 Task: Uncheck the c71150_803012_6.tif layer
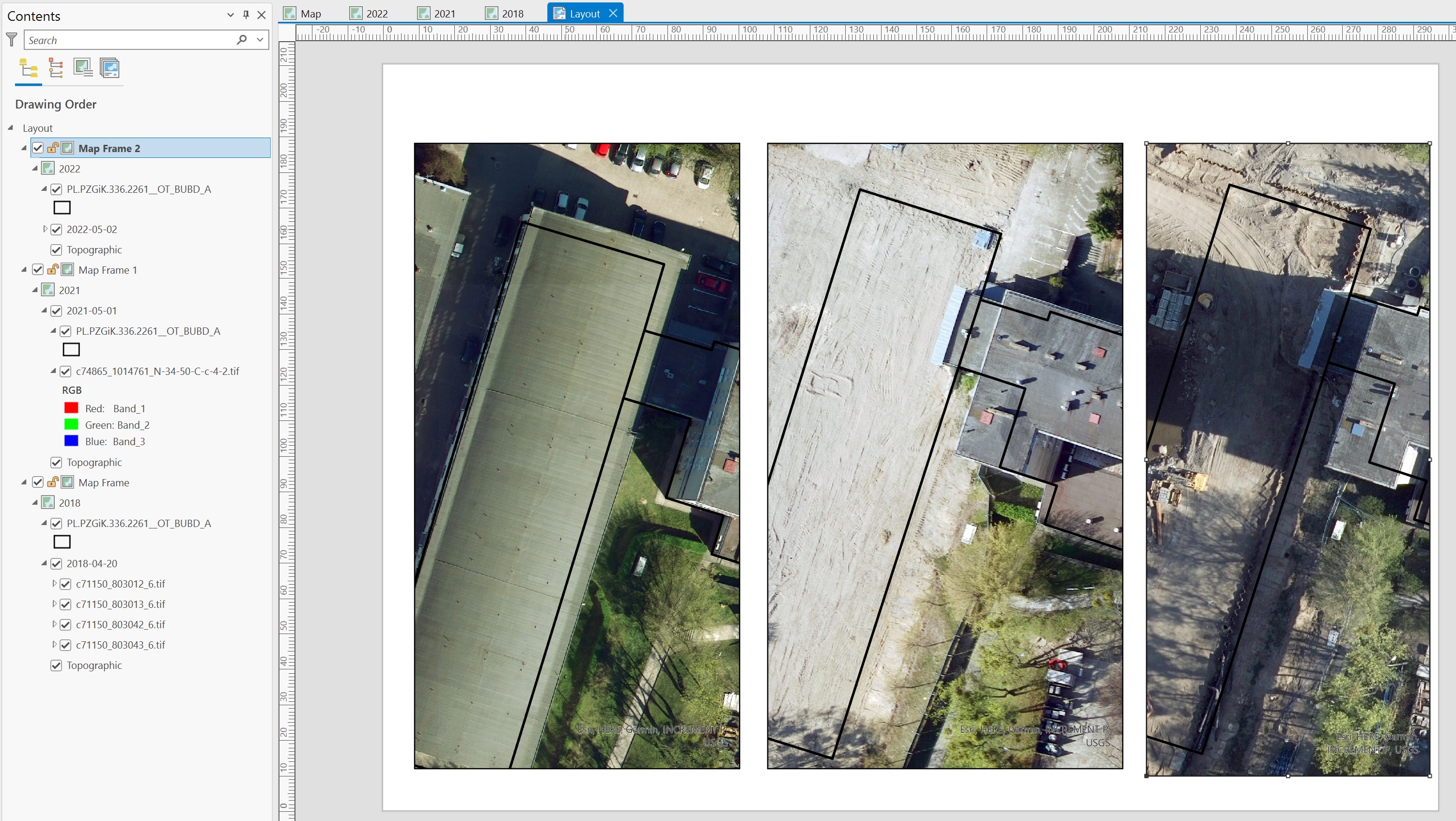[65, 584]
